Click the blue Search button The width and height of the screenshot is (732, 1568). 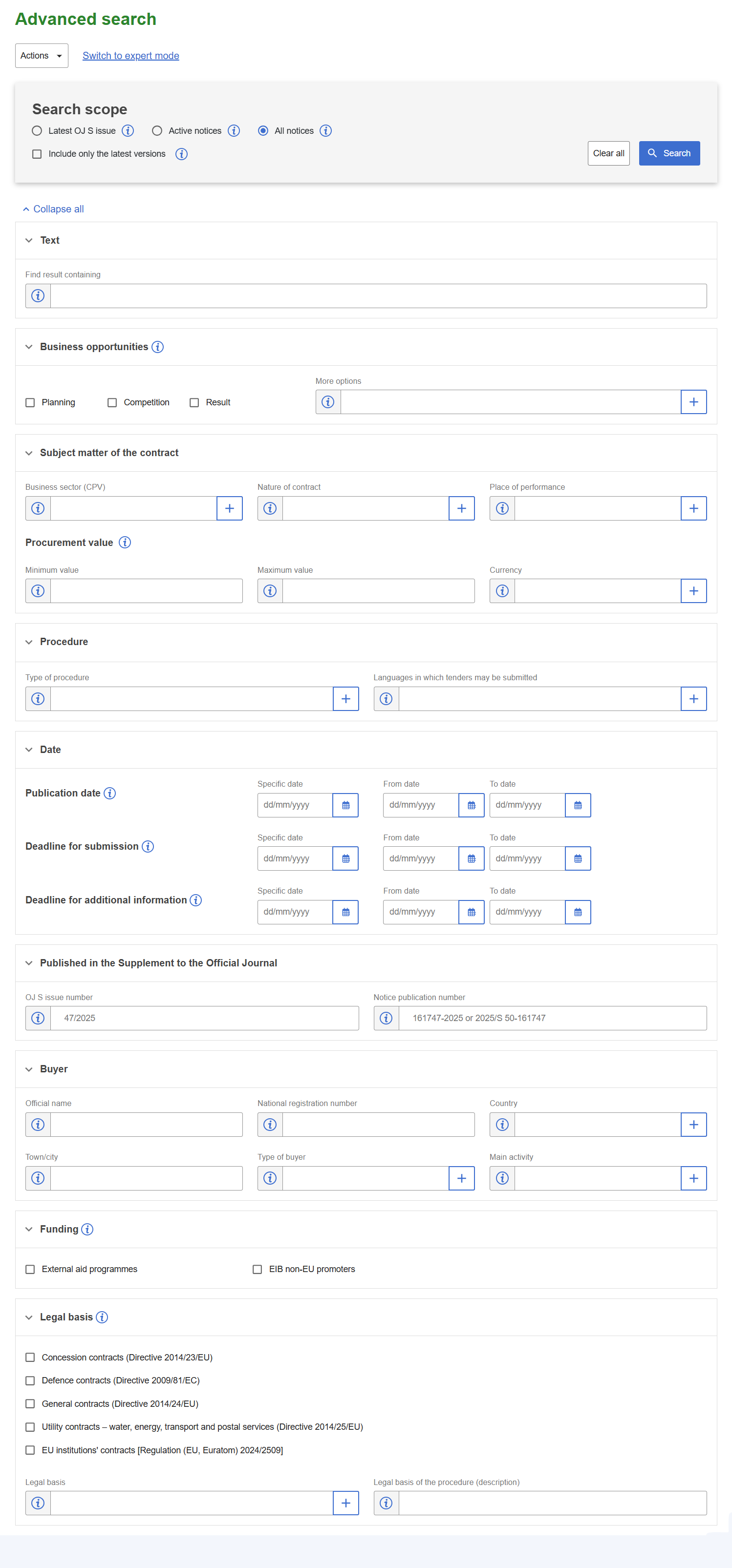(669, 153)
